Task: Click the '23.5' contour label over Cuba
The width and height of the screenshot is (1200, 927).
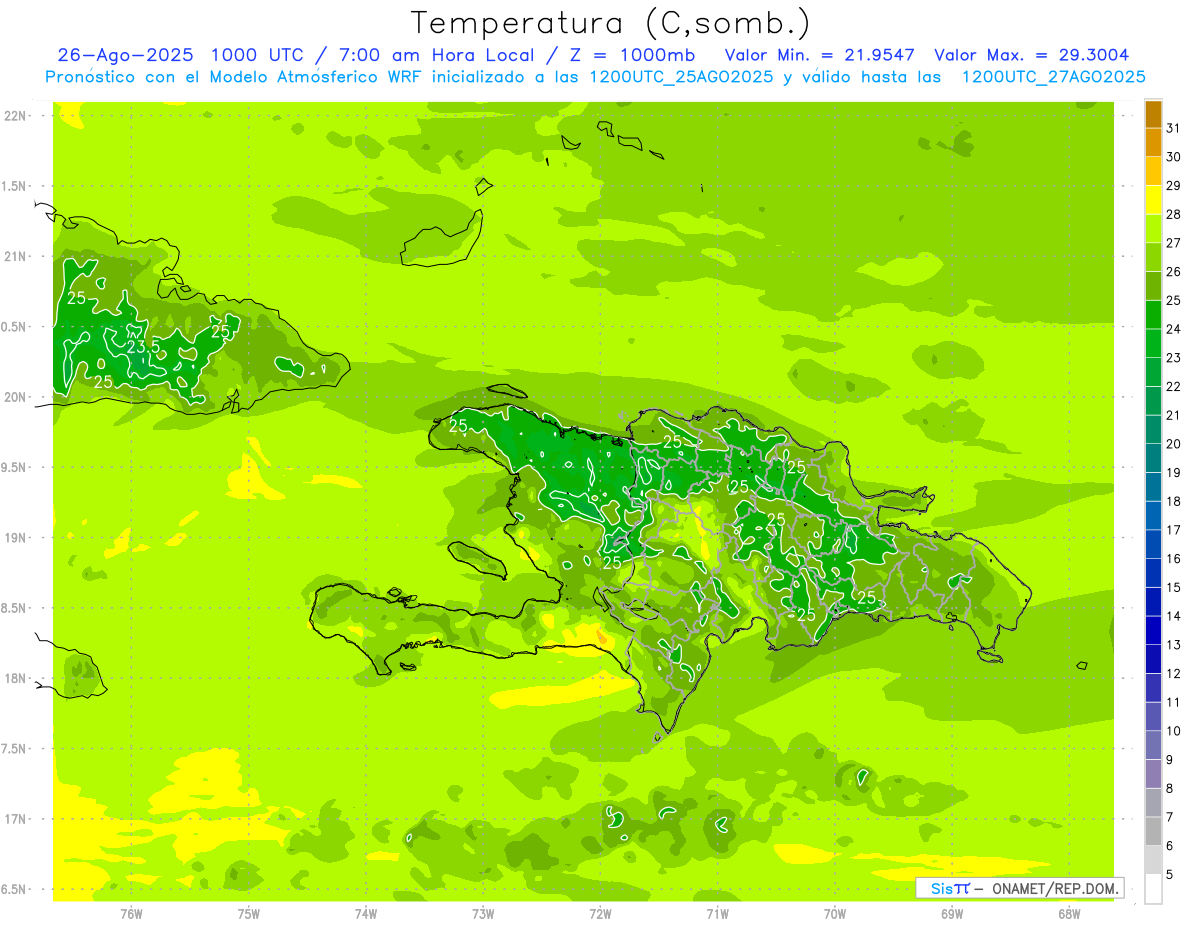Action: 142,347
